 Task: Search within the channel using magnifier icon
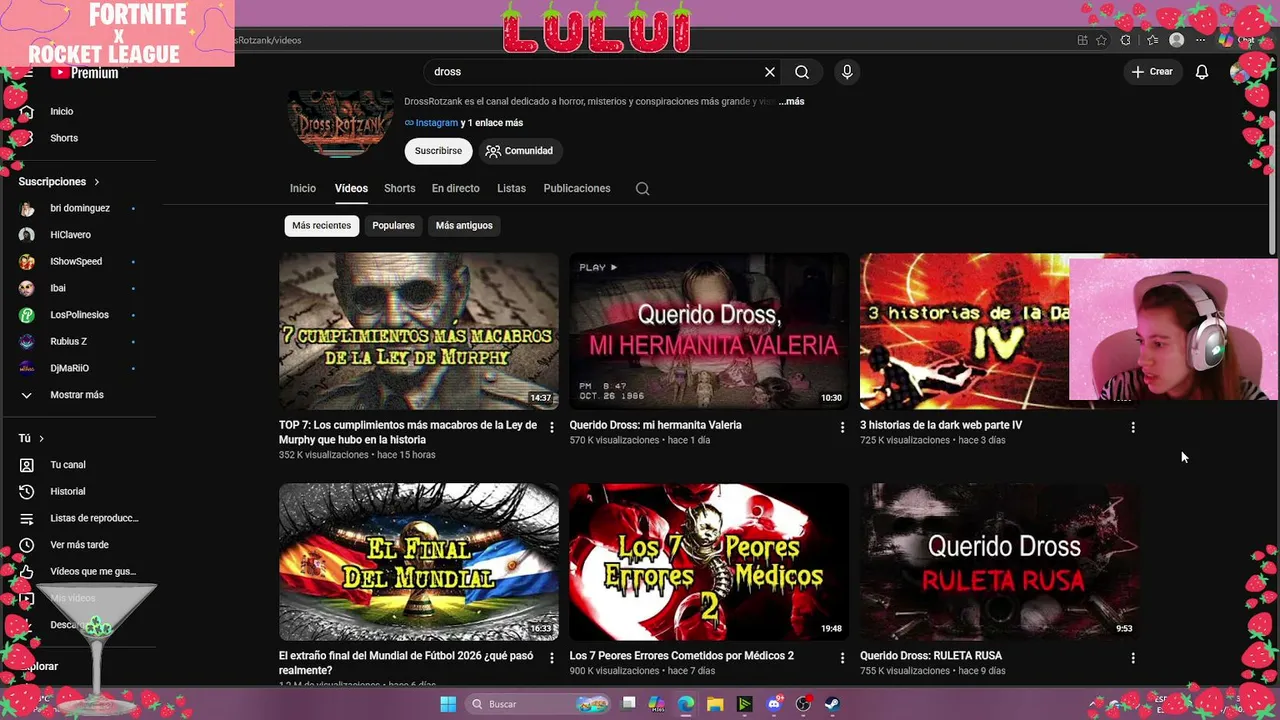[643, 188]
